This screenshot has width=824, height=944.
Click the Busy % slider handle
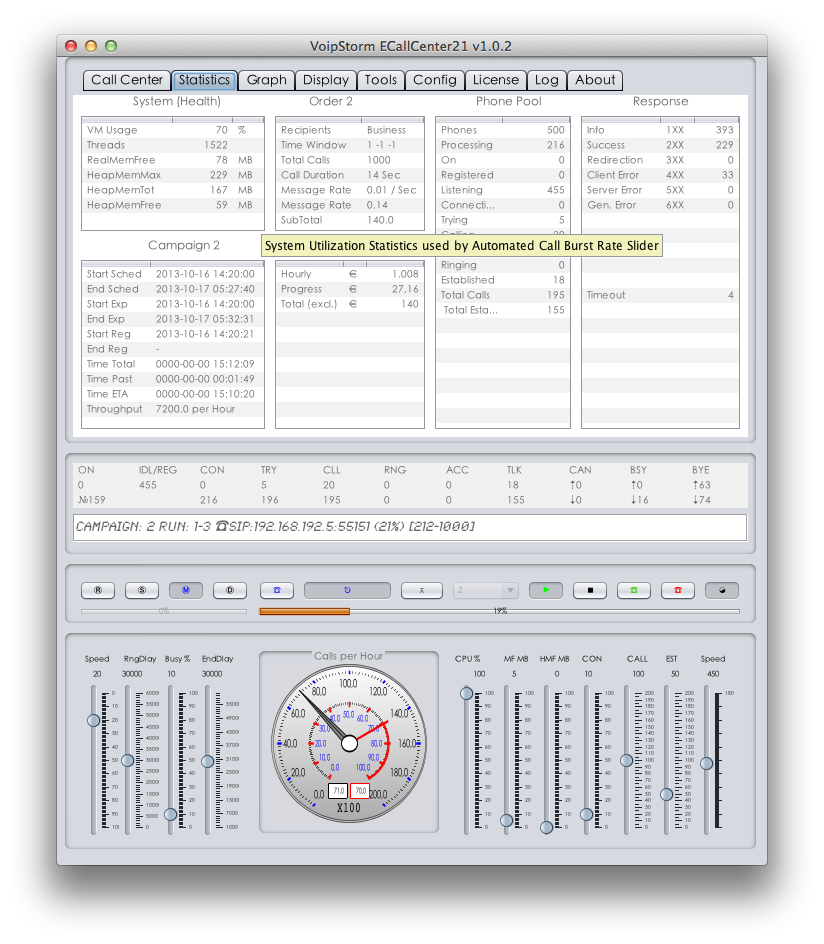171,815
